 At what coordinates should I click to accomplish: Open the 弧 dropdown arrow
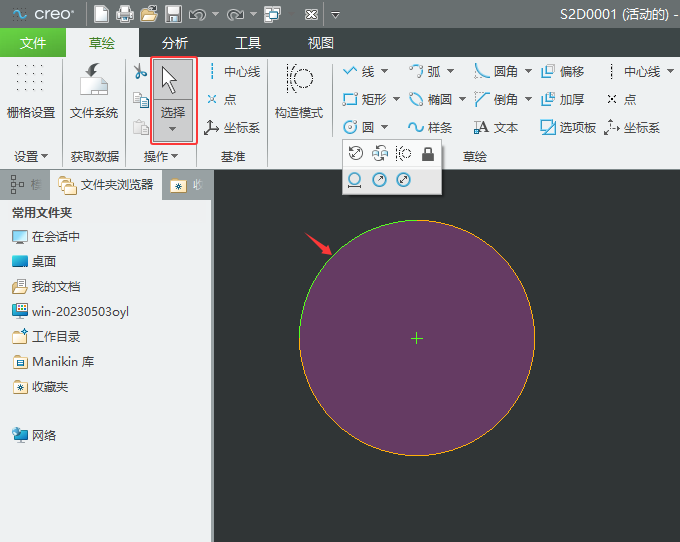[451, 71]
